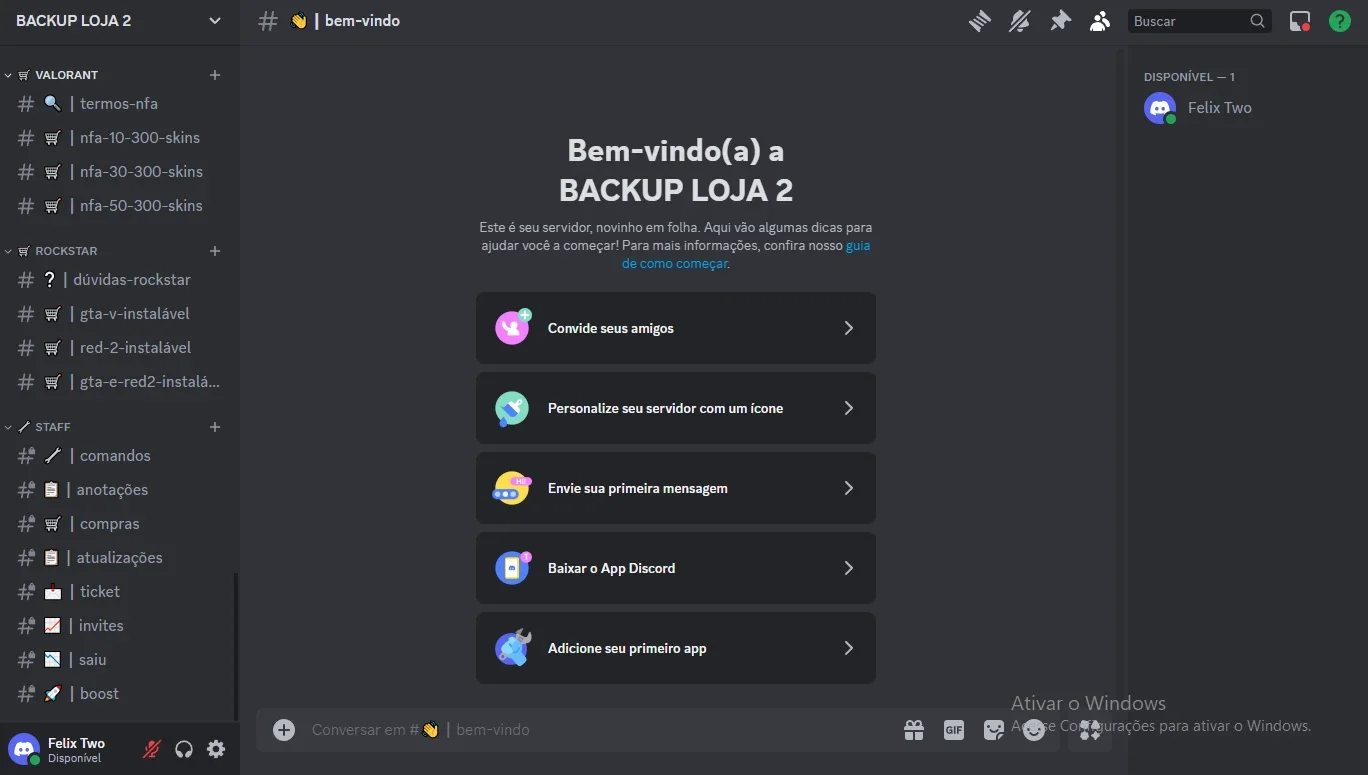
Task: Open the comandos channel
Action: coord(120,456)
